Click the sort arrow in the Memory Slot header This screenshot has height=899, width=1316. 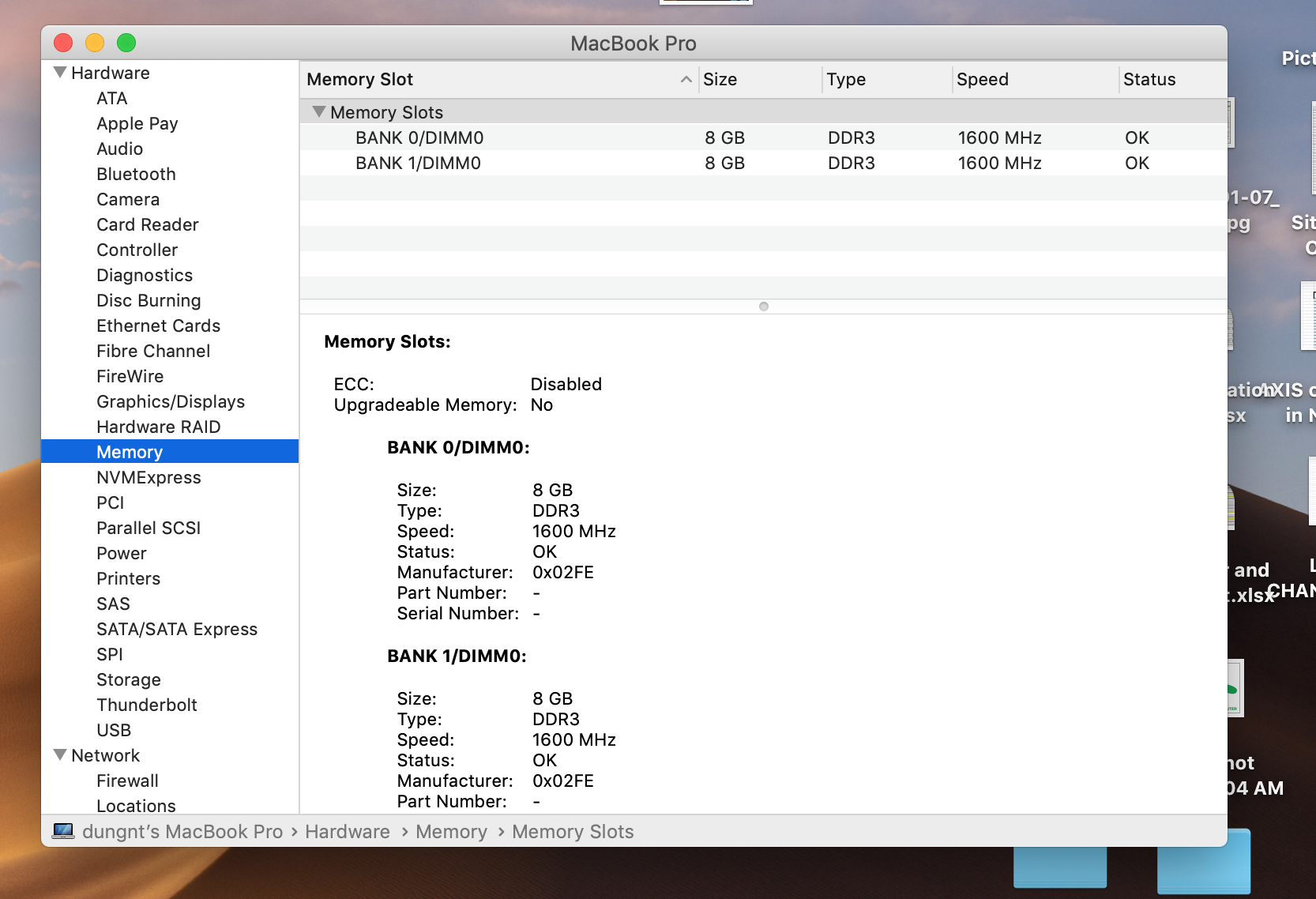click(686, 79)
